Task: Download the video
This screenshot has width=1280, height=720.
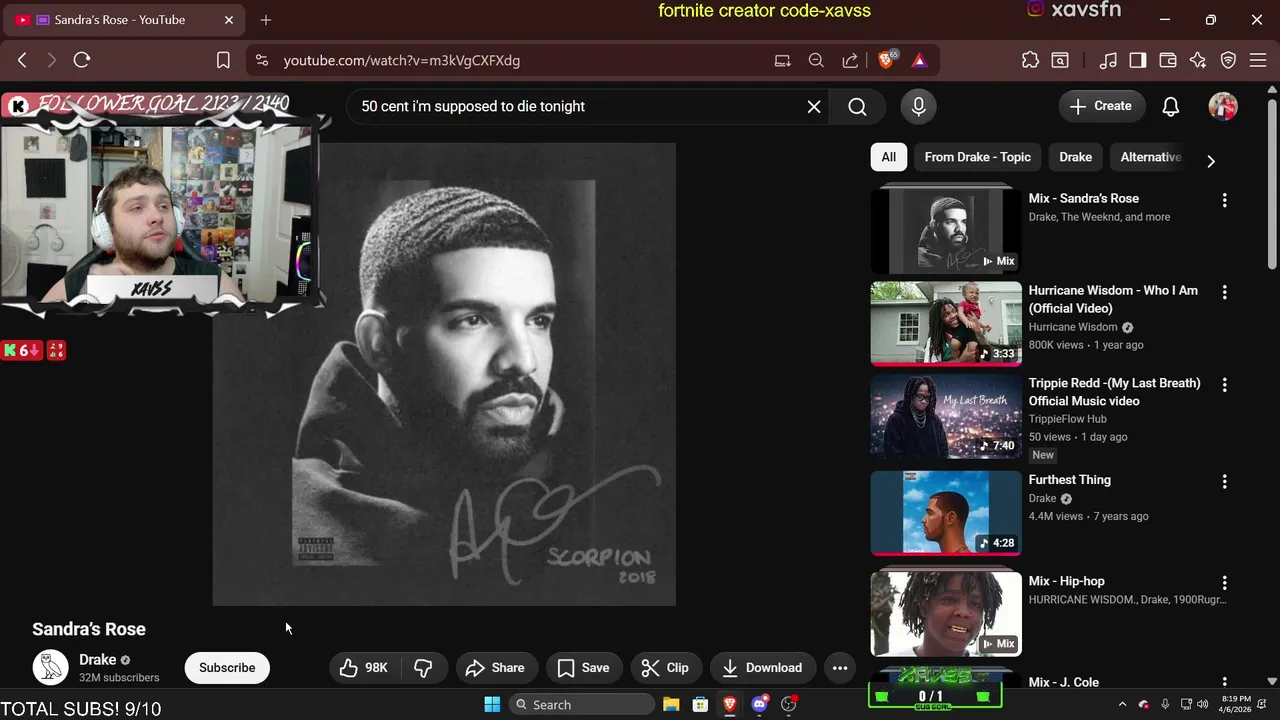Action: tap(763, 668)
